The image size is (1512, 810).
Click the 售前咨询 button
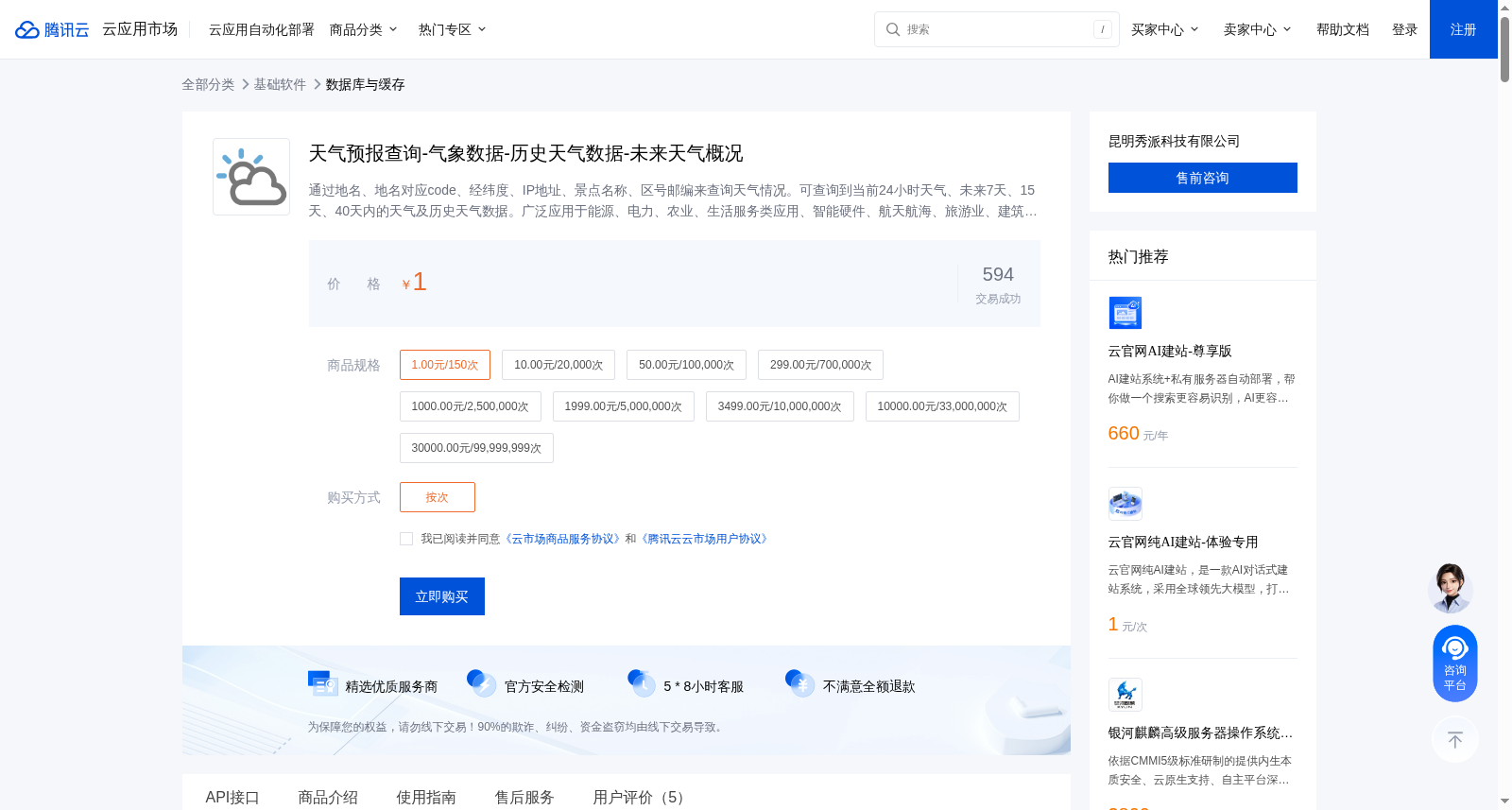tap(1203, 178)
